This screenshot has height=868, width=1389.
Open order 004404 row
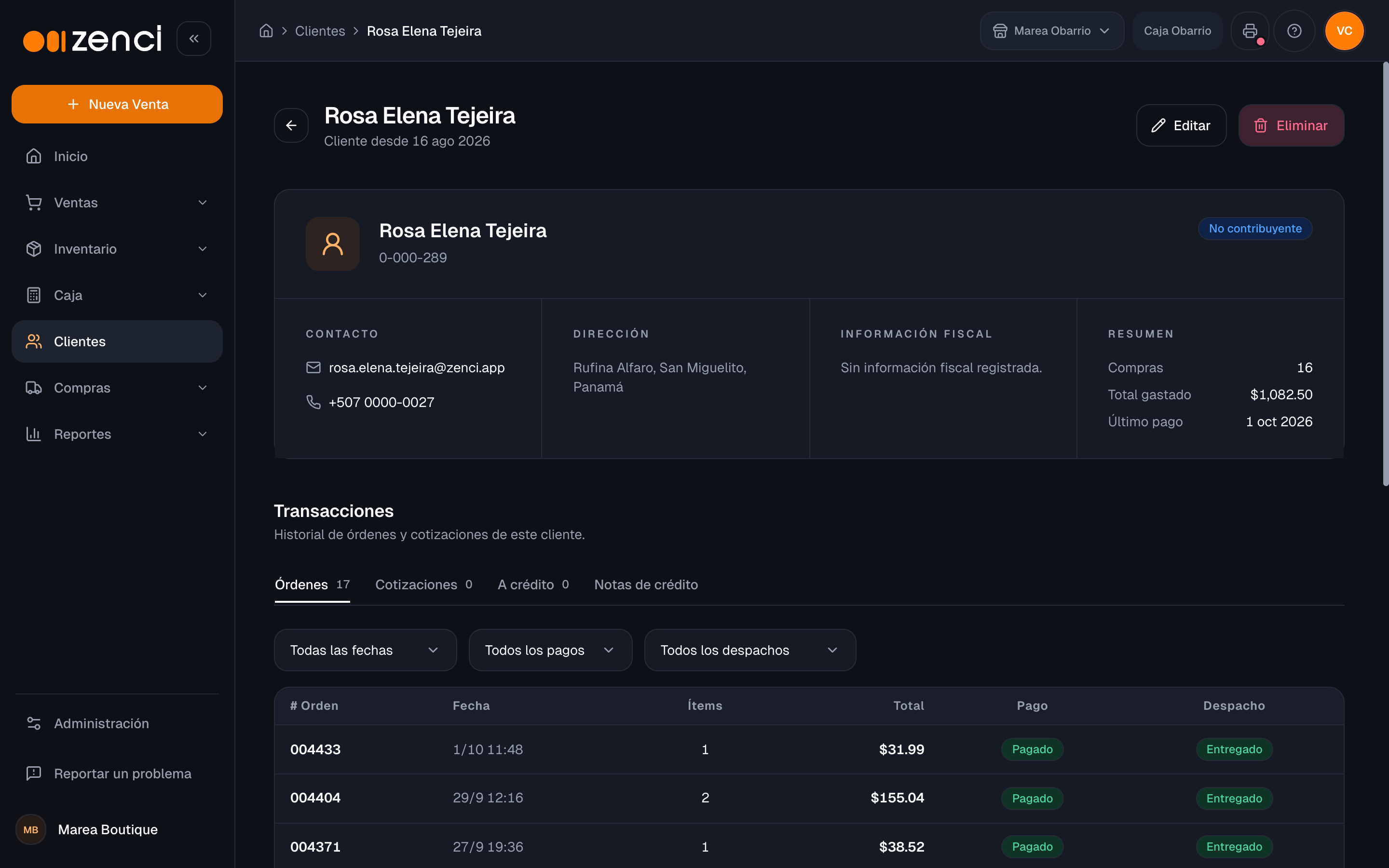(809, 798)
